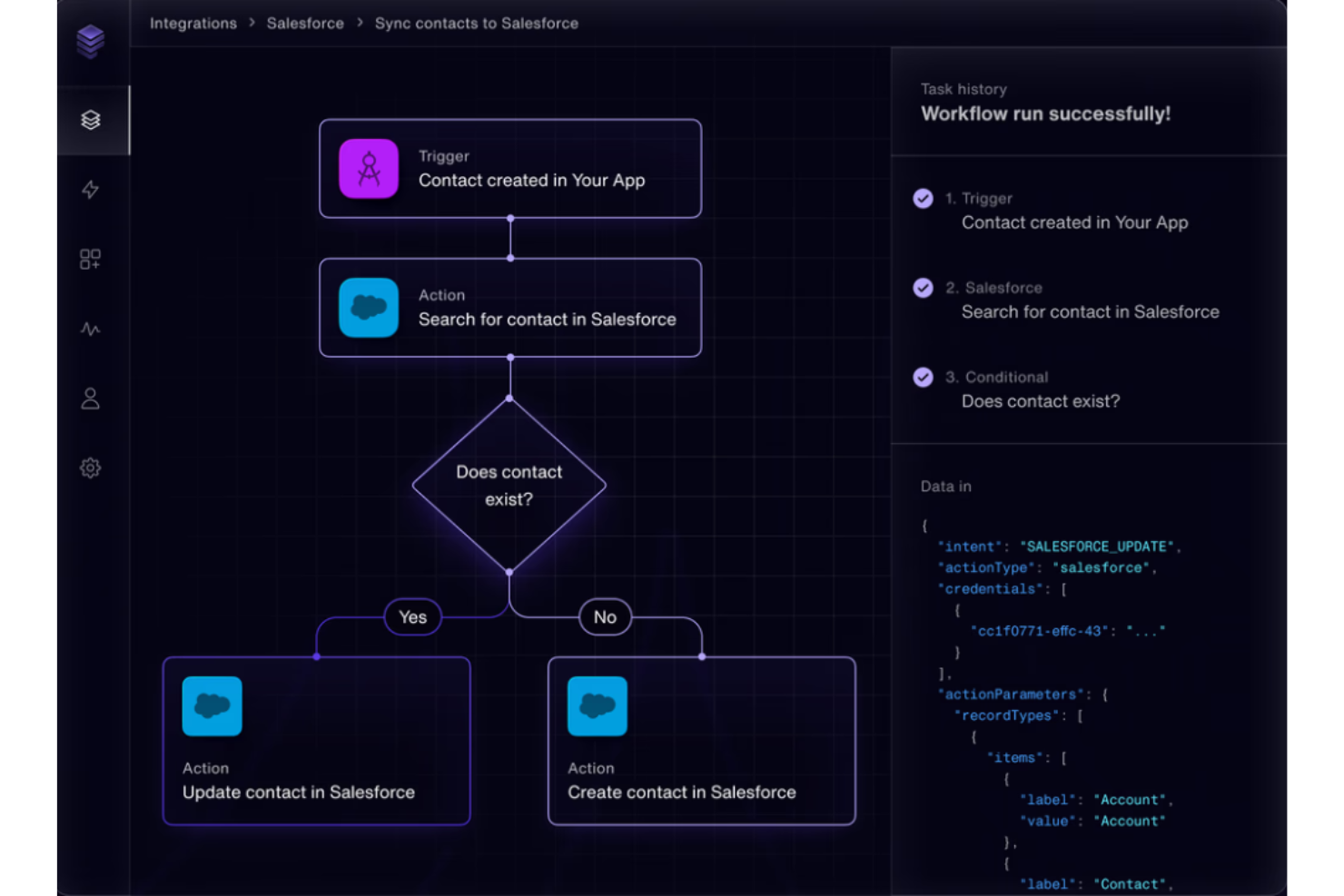This screenshot has height=896, width=1344.
Task: Open the settings gear sidebar icon
Action: click(x=90, y=468)
